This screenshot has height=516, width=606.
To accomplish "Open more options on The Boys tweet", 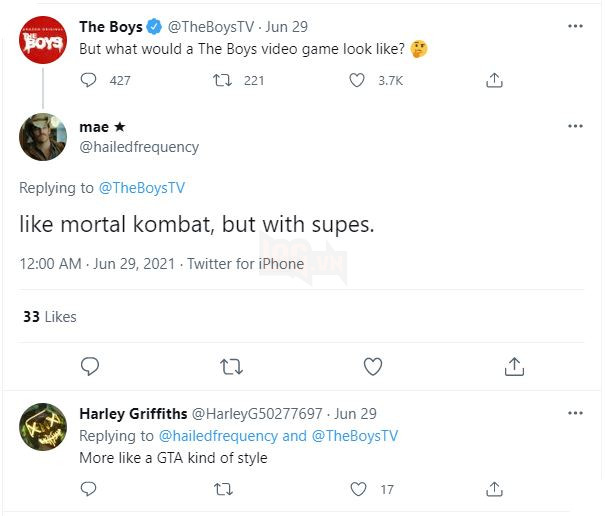I will click(575, 26).
